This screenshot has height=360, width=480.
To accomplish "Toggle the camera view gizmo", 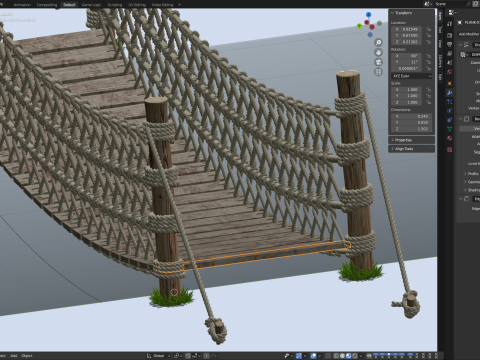I will (x=378, y=62).
